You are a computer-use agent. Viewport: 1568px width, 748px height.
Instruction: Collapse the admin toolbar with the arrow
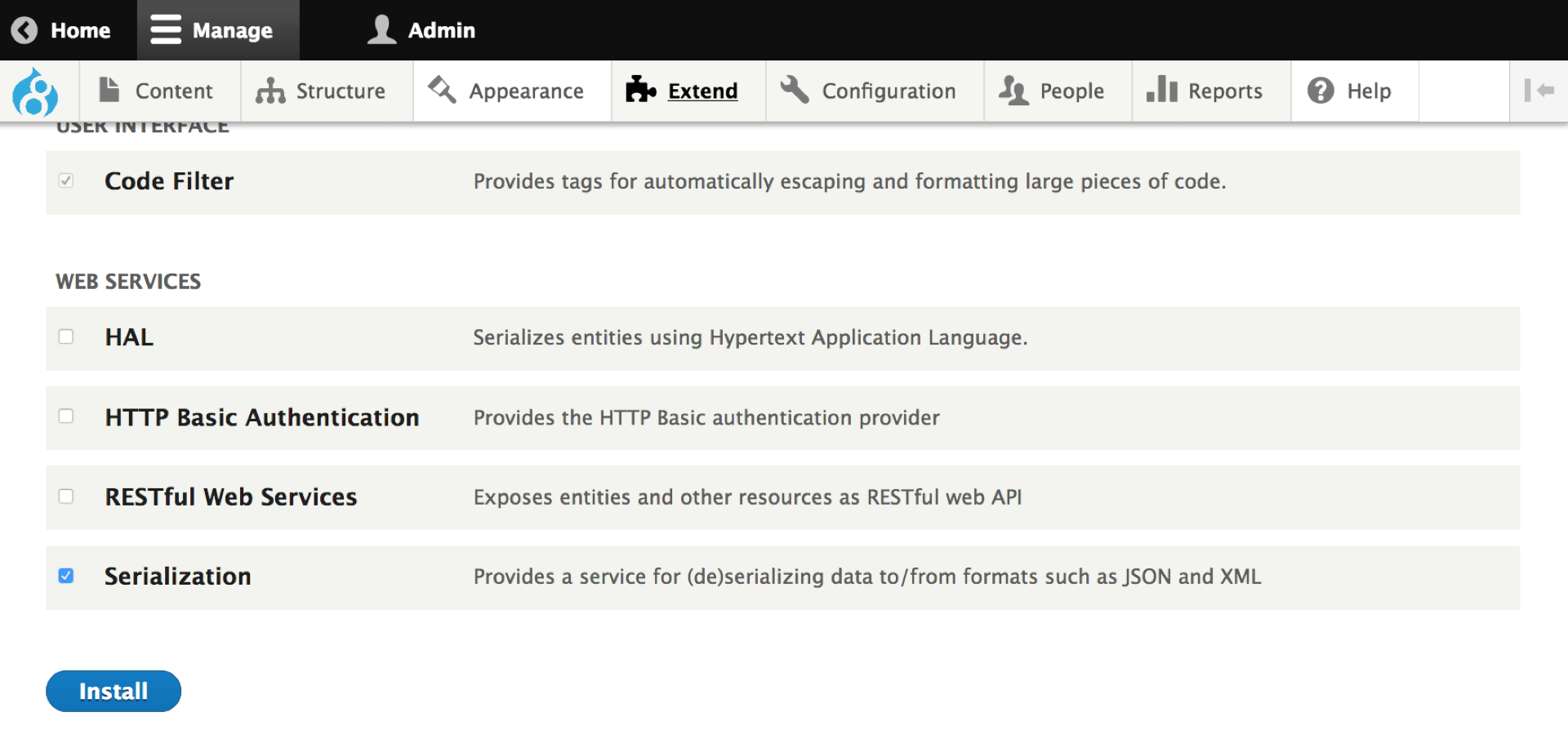point(1539,90)
